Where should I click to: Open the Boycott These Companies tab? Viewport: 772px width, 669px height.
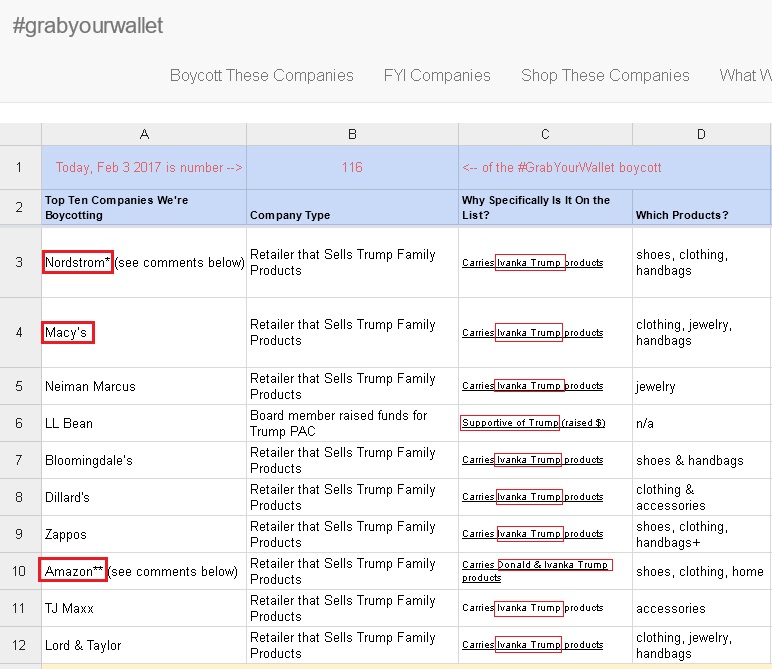coord(261,75)
